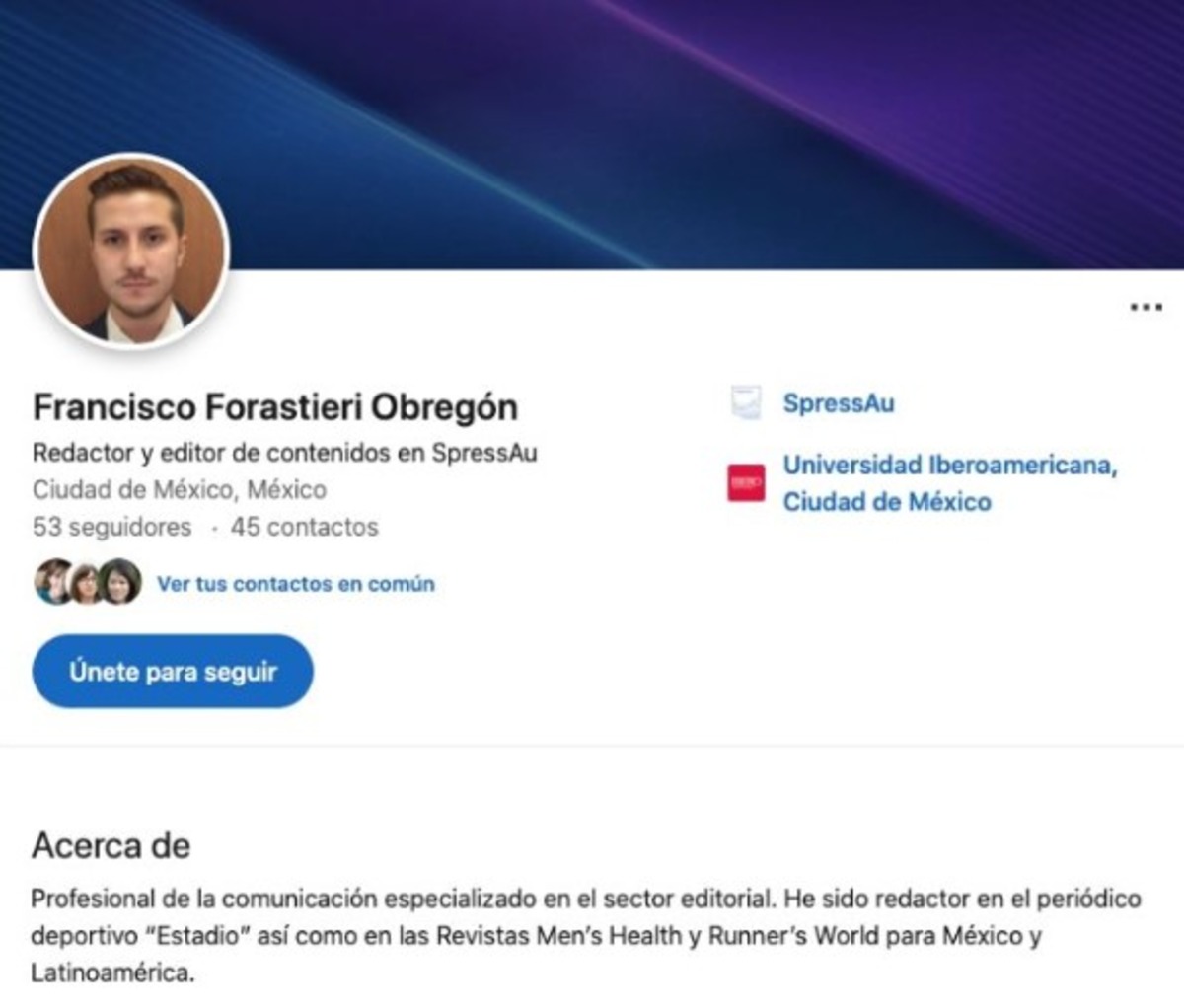Click the 45 contactos count
Image resolution: width=1184 pixels, height=1008 pixels.
[304, 527]
